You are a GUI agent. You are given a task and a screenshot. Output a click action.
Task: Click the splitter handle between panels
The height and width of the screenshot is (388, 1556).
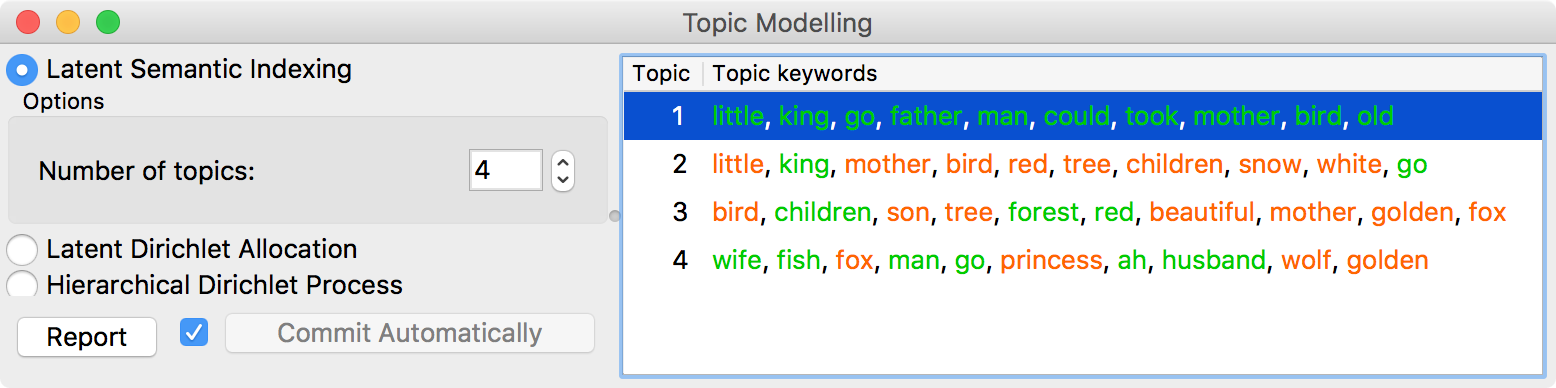[614, 215]
